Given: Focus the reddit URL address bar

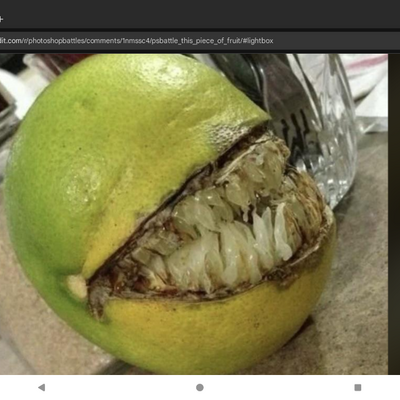Looking at the screenshot, I should coord(200,41).
